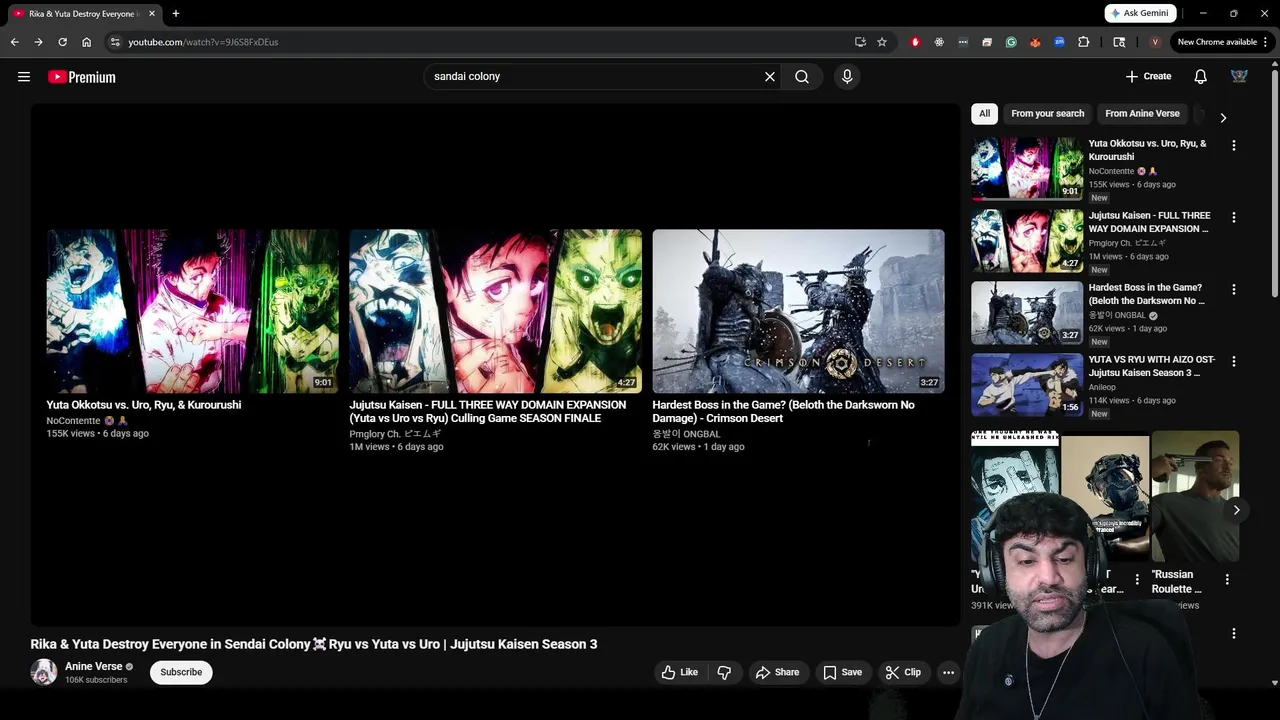Screen dimensions: 1280x720
Task: Start voice search with the microphone icon
Action: click(847, 77)
